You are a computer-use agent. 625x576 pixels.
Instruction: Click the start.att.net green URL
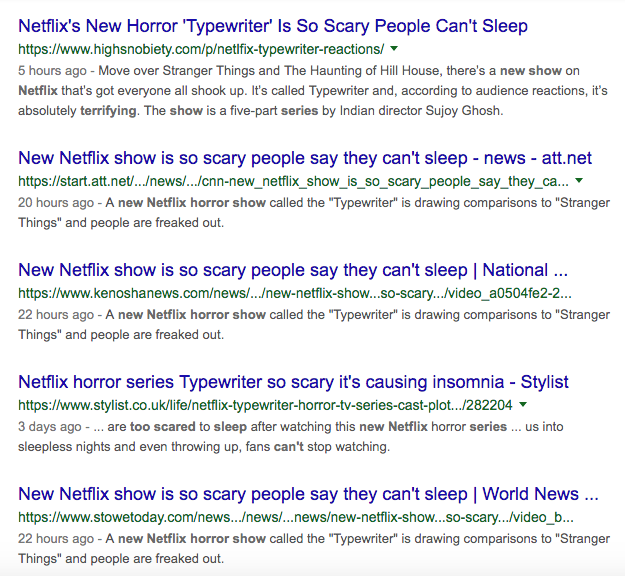point(293,181)
